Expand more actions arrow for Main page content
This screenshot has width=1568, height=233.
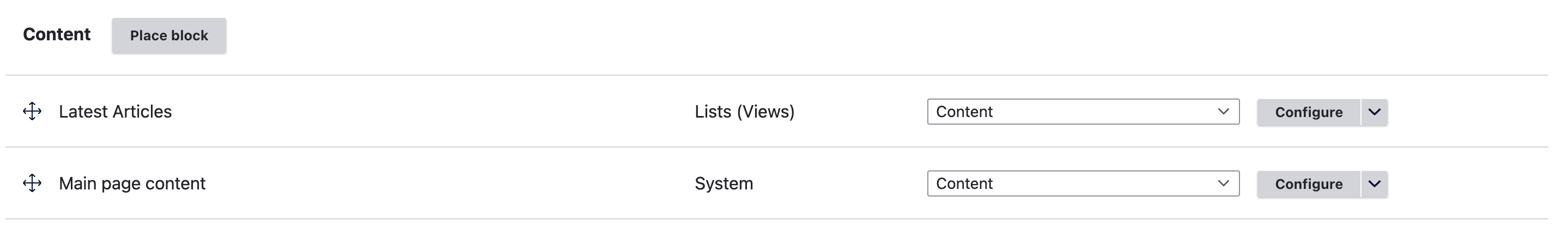[1374, 185]
